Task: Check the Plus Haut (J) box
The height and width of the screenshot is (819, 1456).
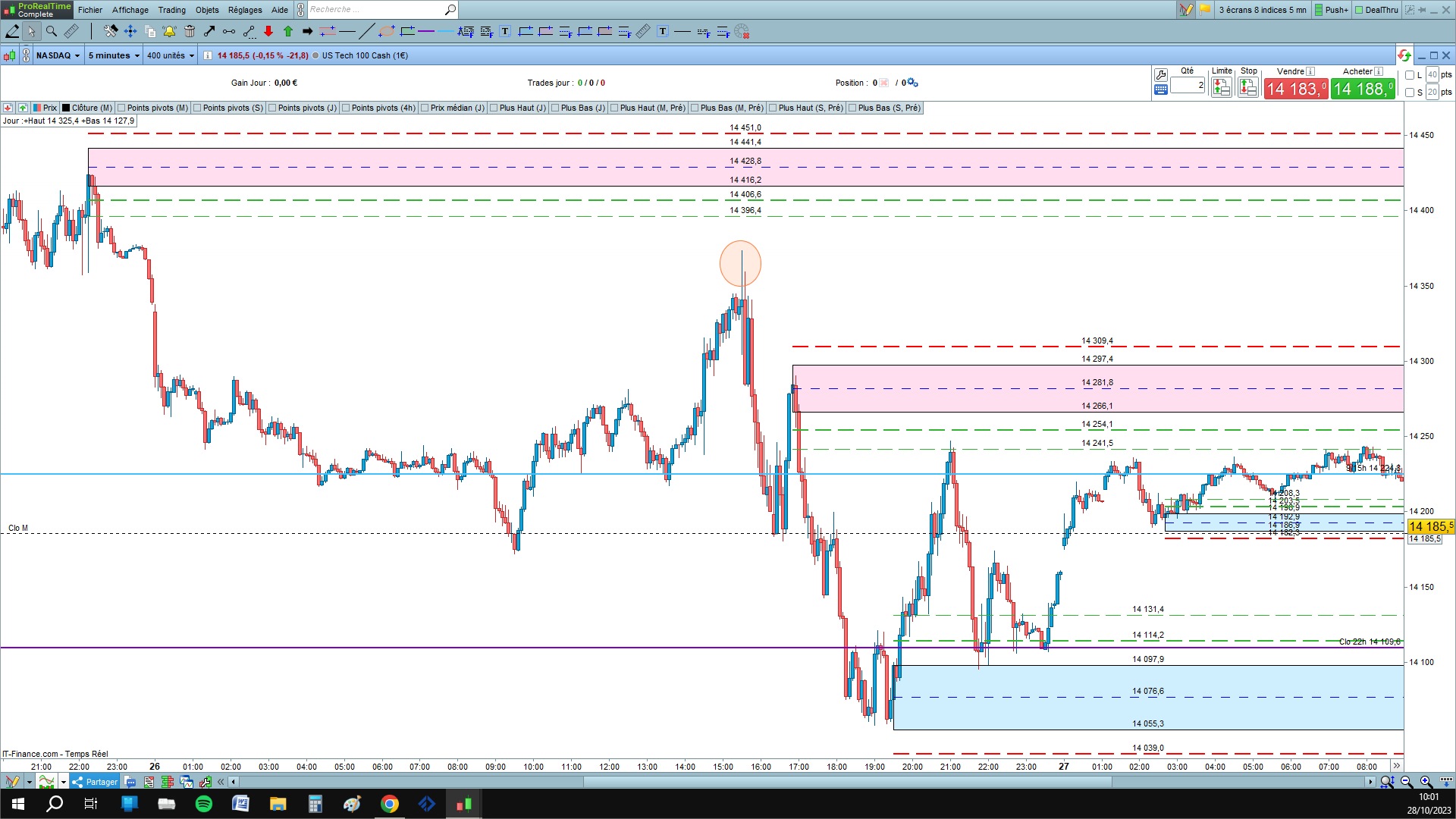Action: point(494,108)
